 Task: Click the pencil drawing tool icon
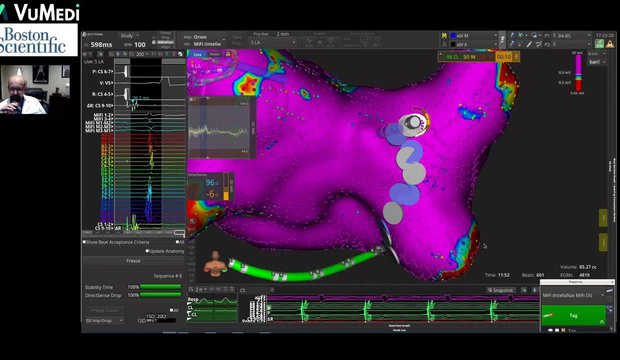tap(529, 44)
